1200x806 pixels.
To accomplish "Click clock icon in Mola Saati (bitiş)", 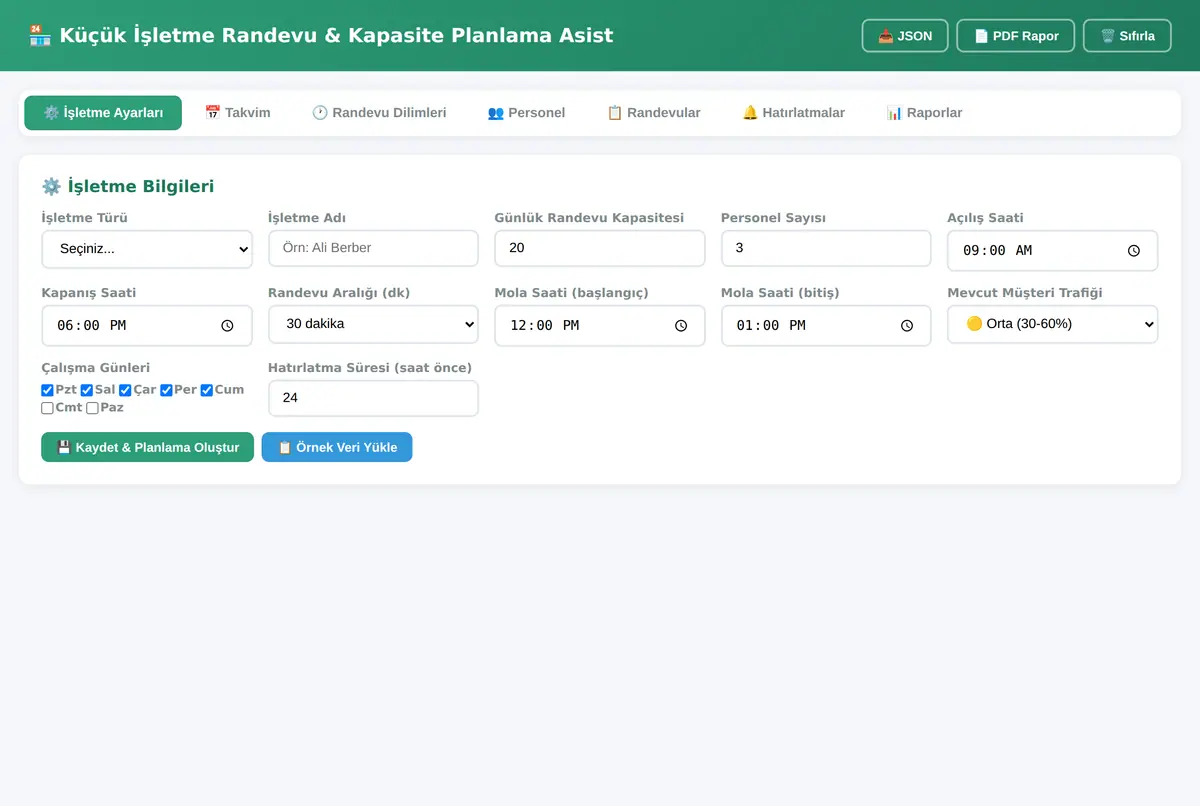I will [x=907, y=326].
